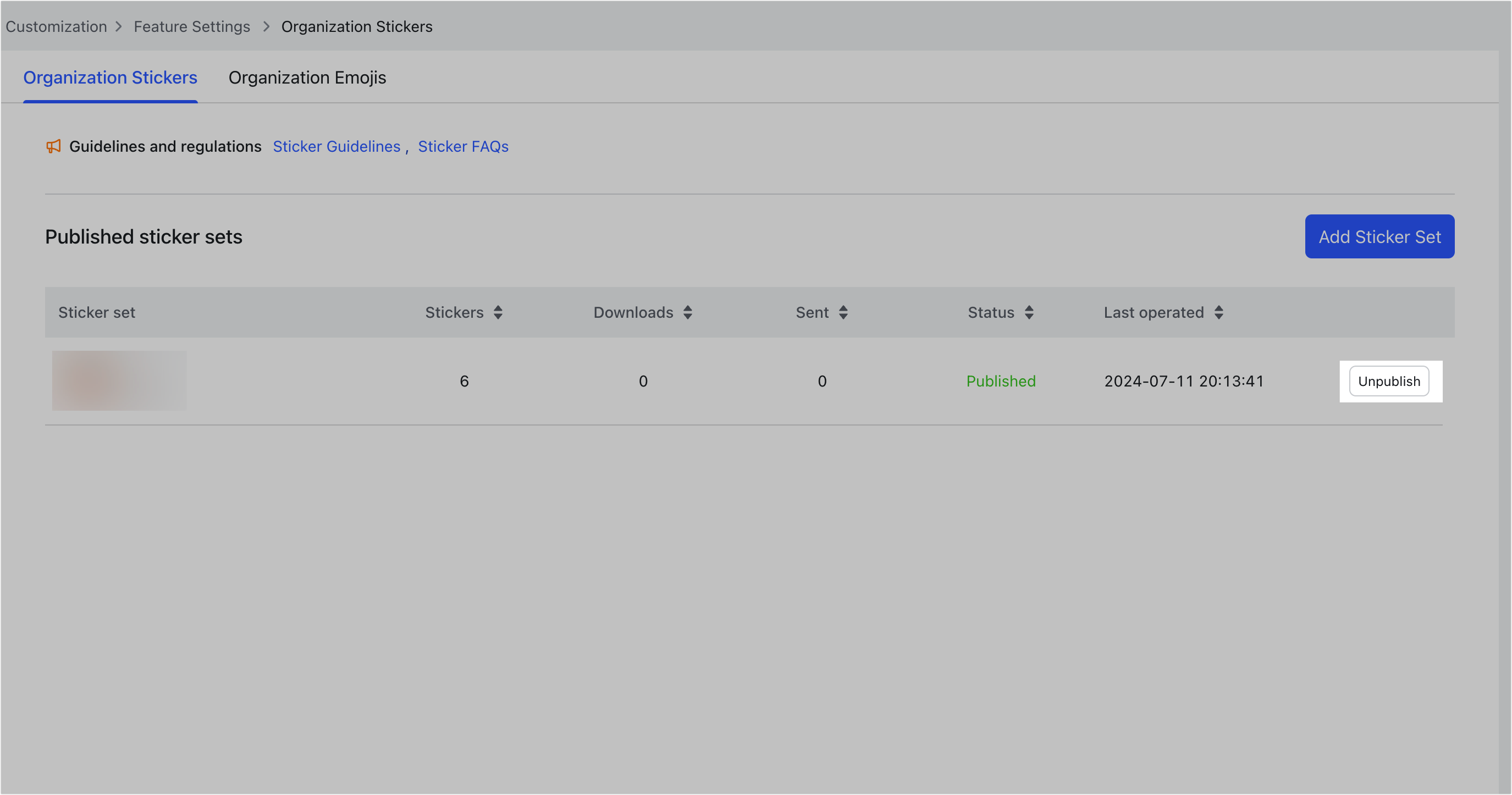Open the Sticker Guidelines link

tap(336, 146)
